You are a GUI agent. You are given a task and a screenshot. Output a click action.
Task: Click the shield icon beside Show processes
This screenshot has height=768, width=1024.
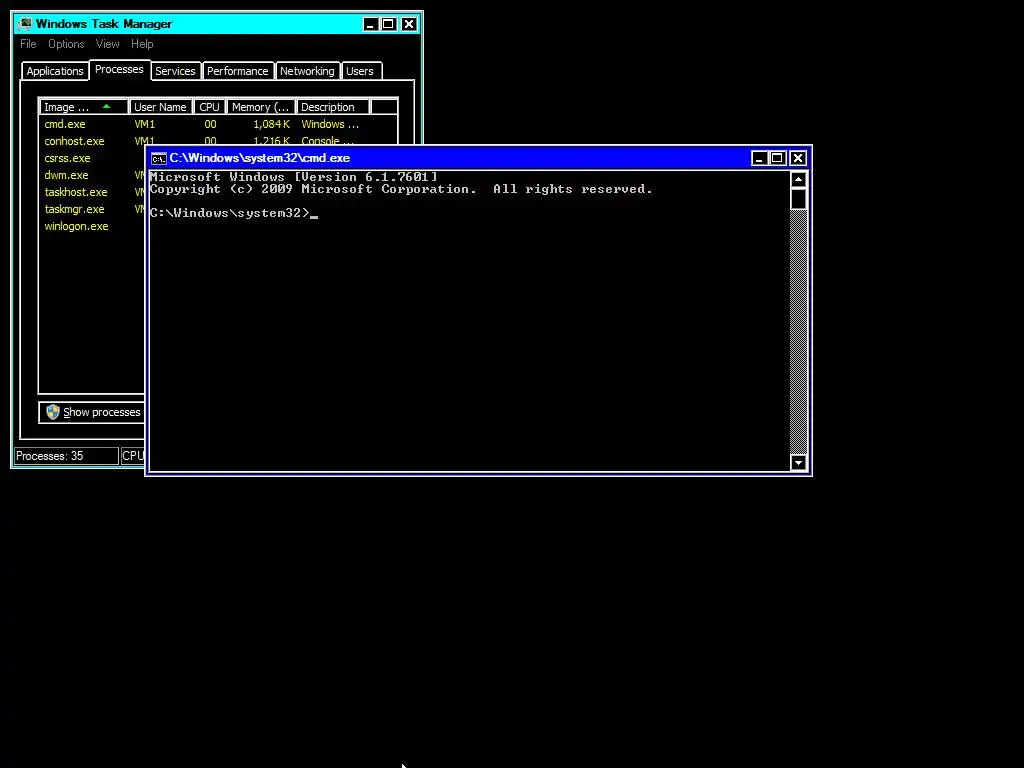(53, 412)
